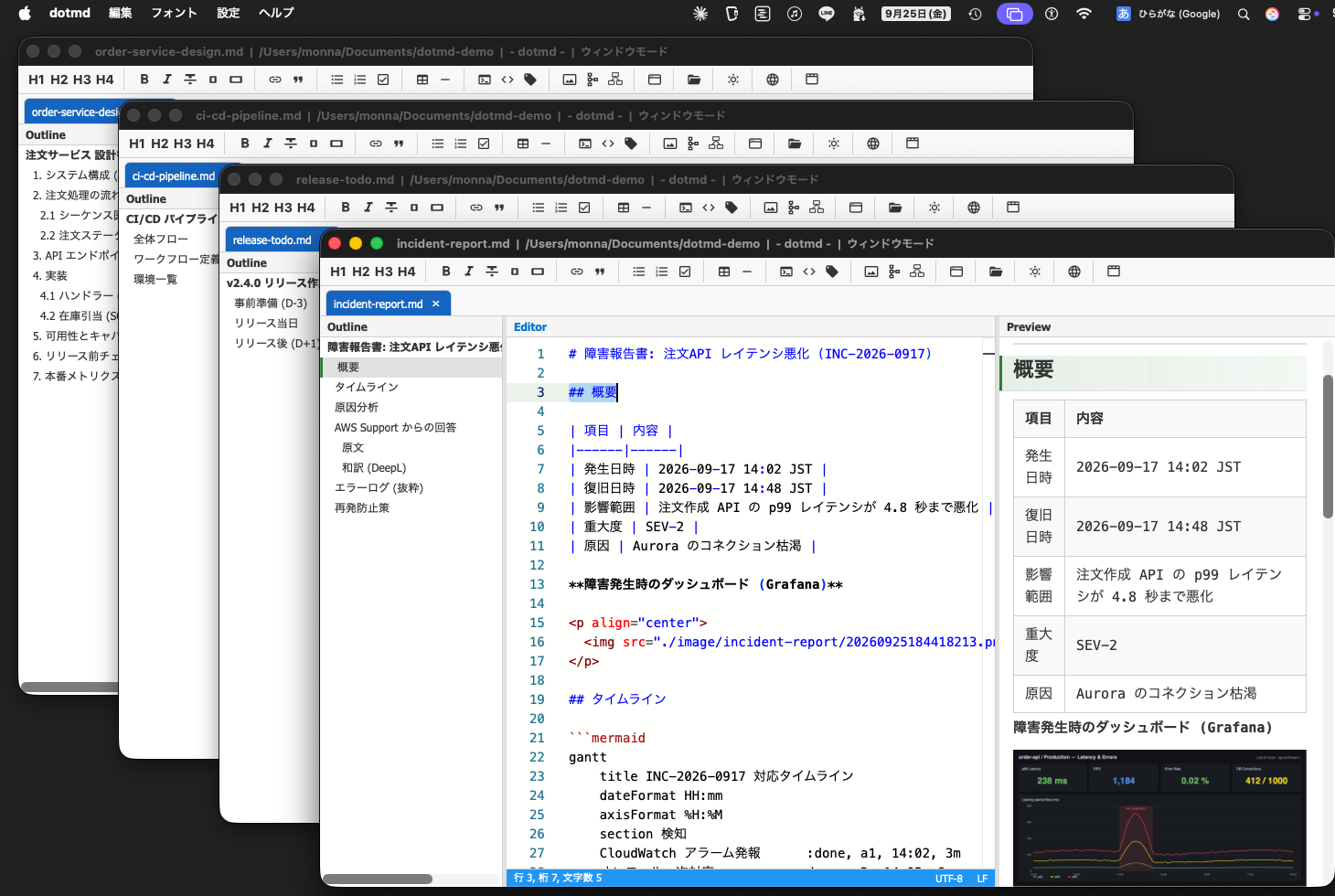Viewport: 1335px width, 896px height.
Task: Insert horizontal rule in incident-report window
Action: [747, 272]
